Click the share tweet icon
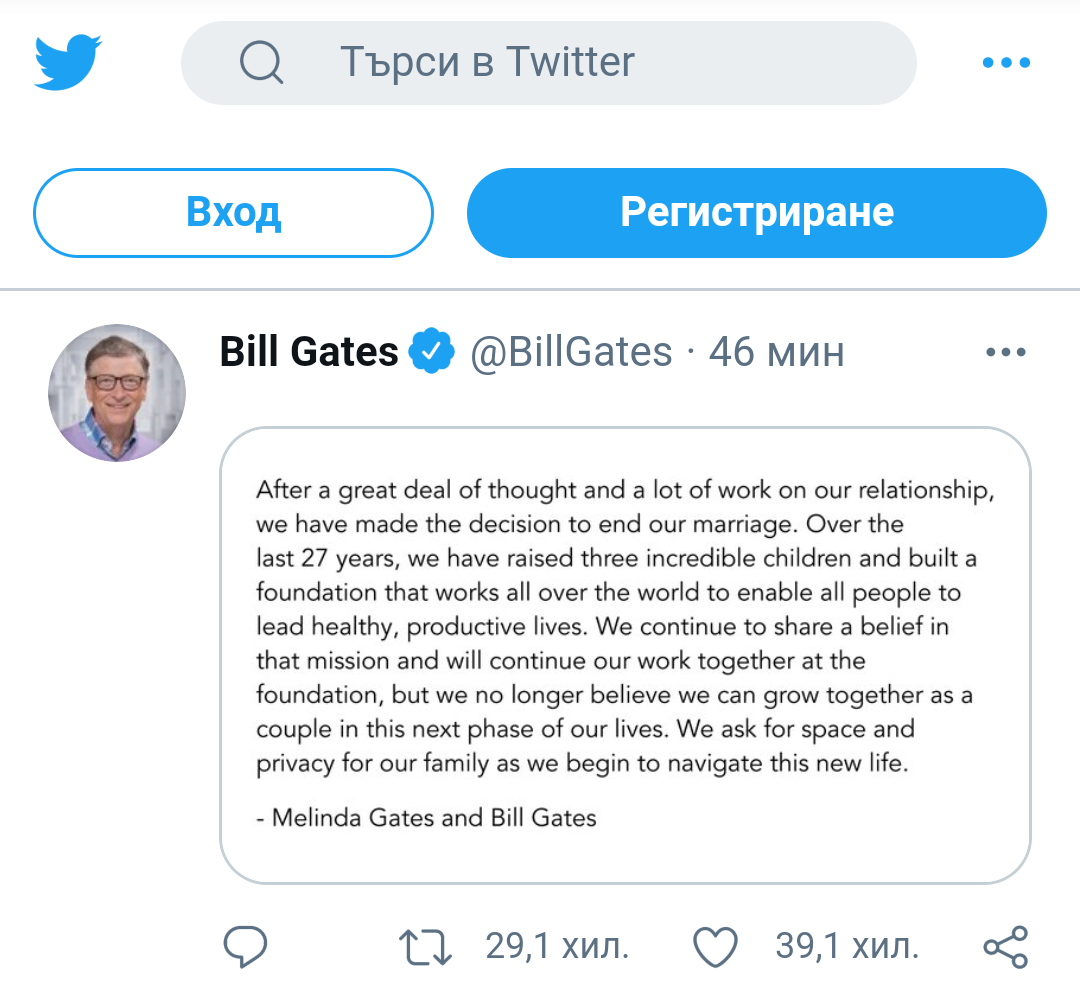This screenshot has height=998, width=1080. click(1005, 946)
